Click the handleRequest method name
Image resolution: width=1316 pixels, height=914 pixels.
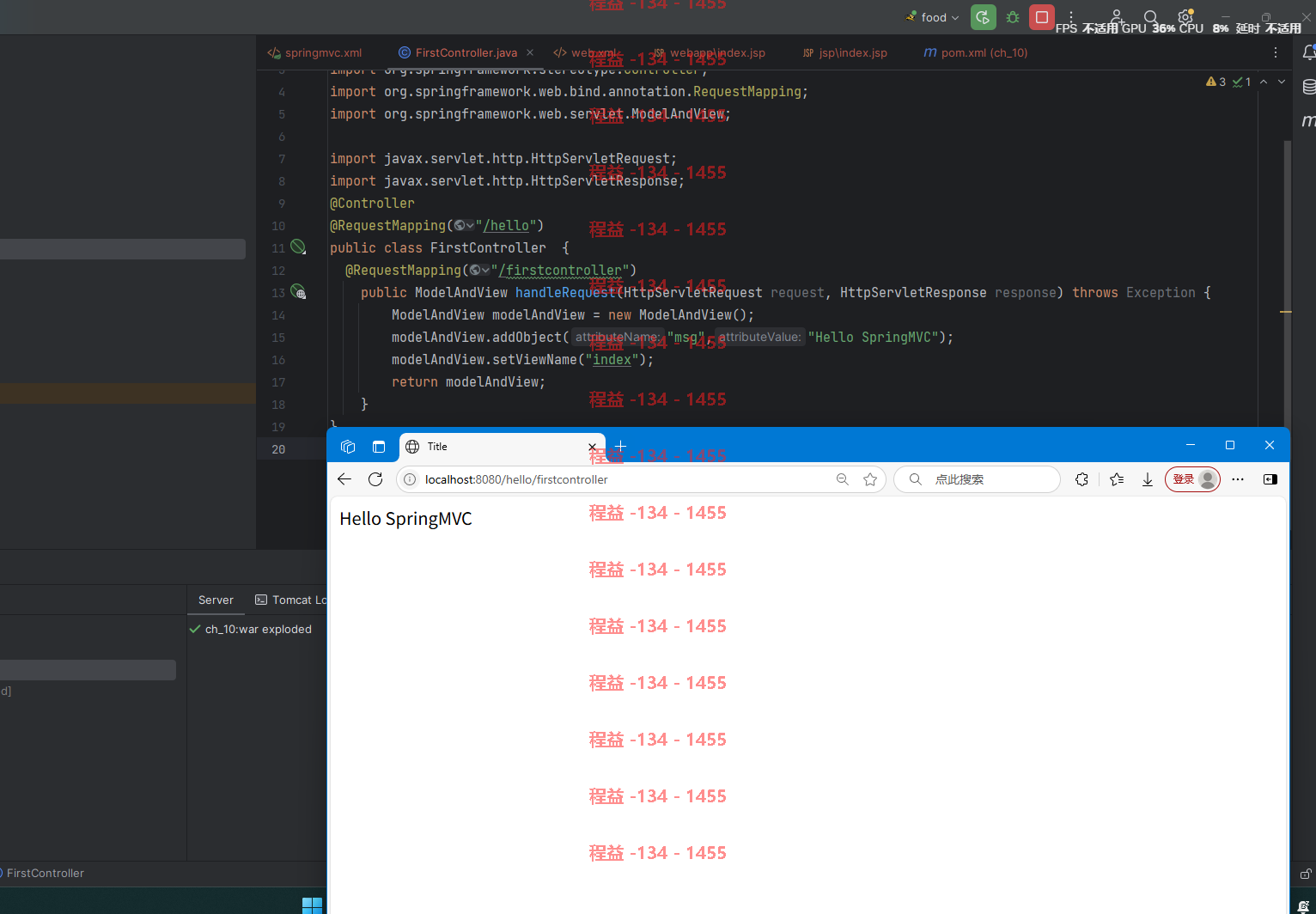(x=565, y=292)
